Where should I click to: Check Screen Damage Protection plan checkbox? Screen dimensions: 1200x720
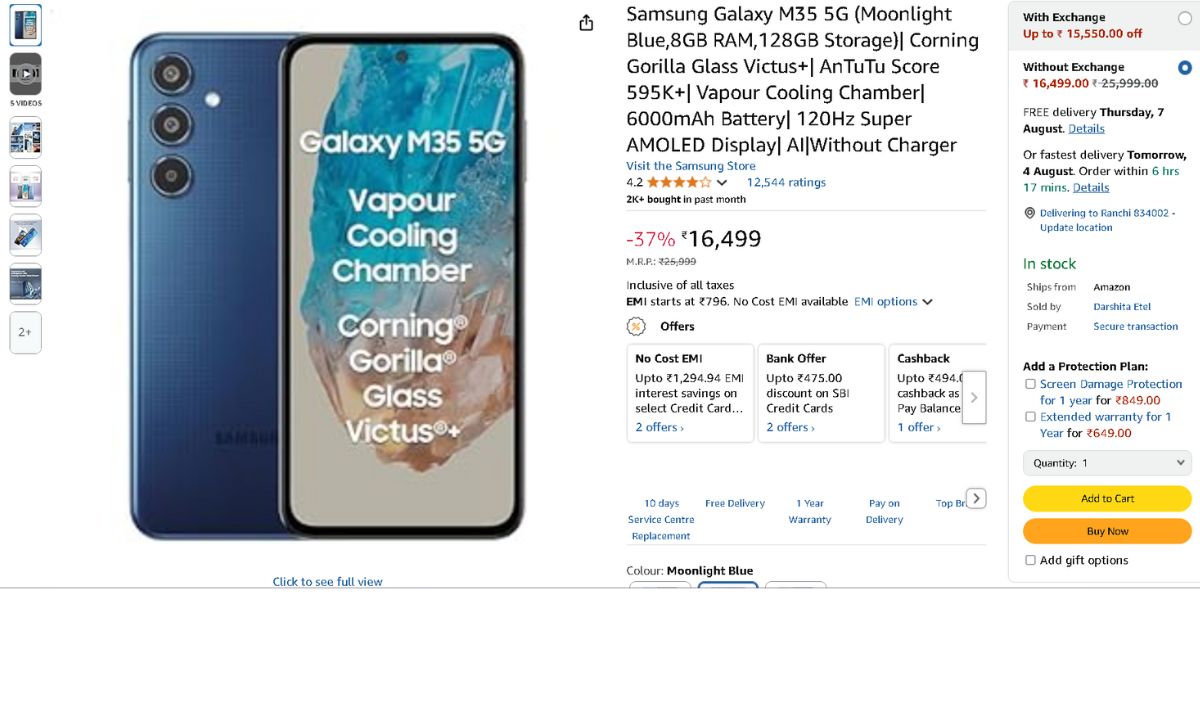[x=1030, y=384]
